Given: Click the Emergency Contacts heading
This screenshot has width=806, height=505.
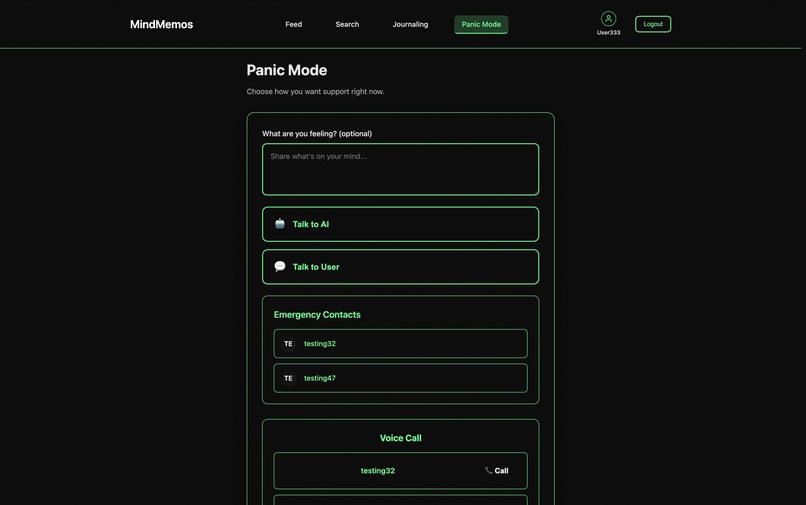Looking at the screenshot, I should click(317, 315).
